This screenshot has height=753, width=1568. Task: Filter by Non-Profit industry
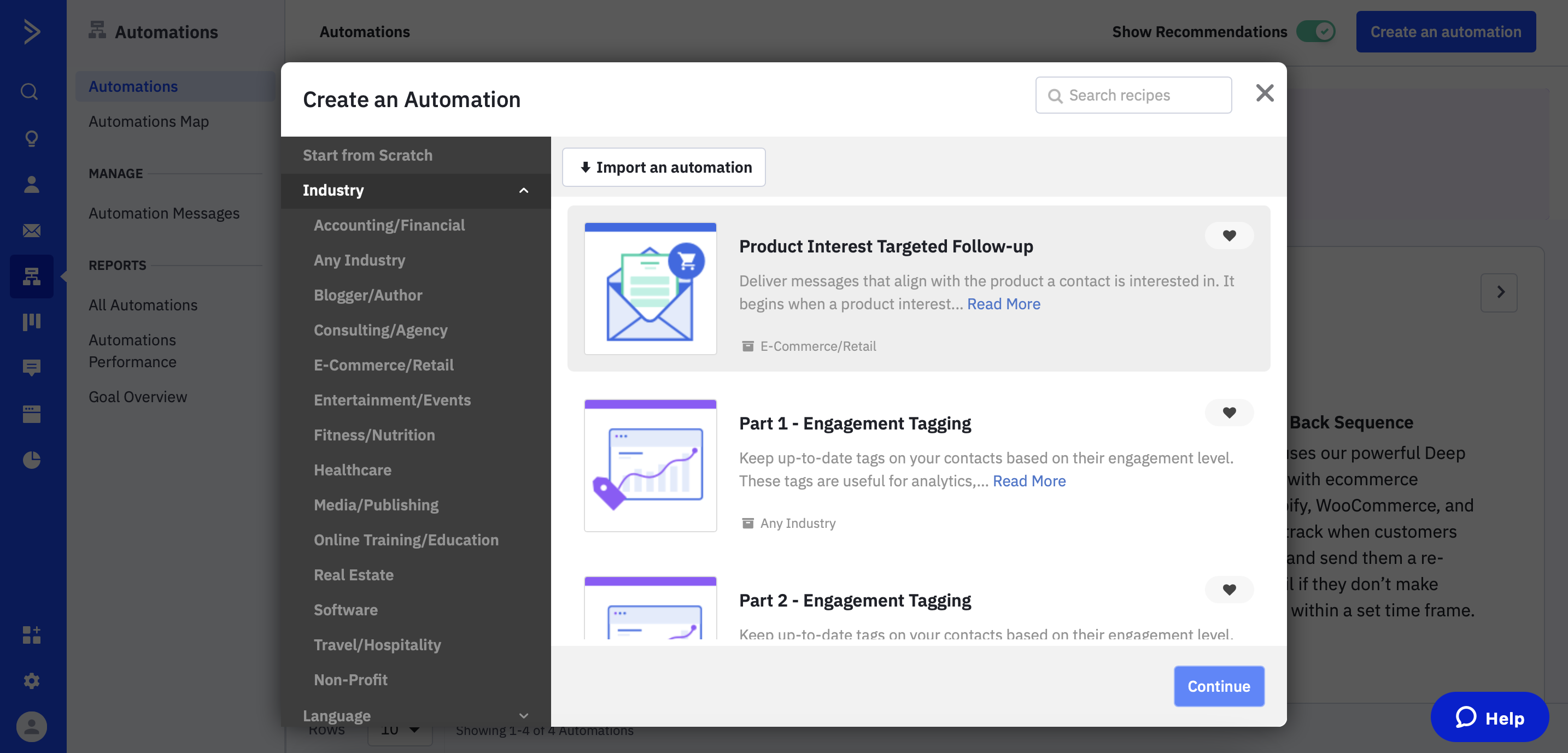pyautogui.click(x=350, y=680)
